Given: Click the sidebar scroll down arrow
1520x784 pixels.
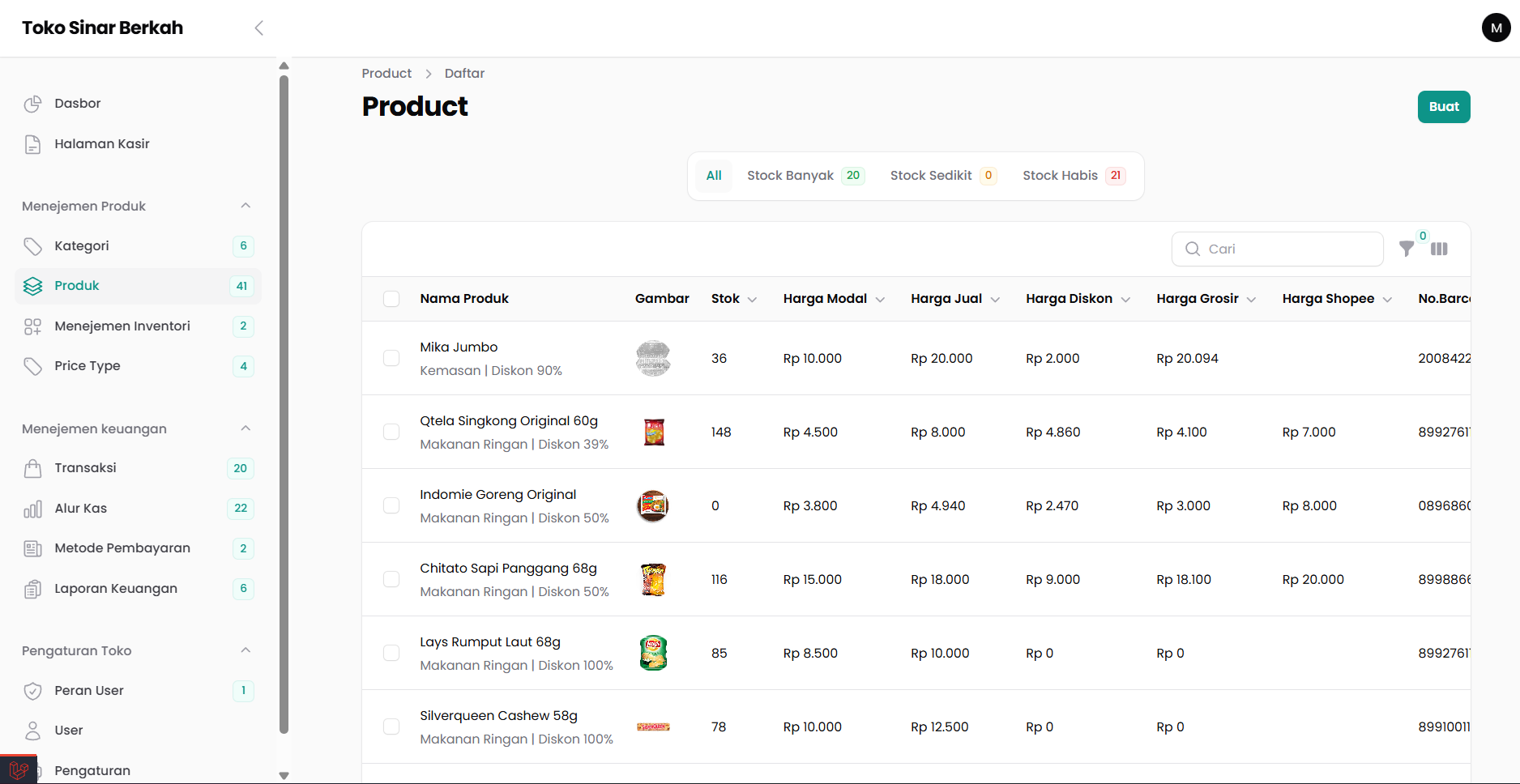Looking at the screenshot, I should 284,775.
